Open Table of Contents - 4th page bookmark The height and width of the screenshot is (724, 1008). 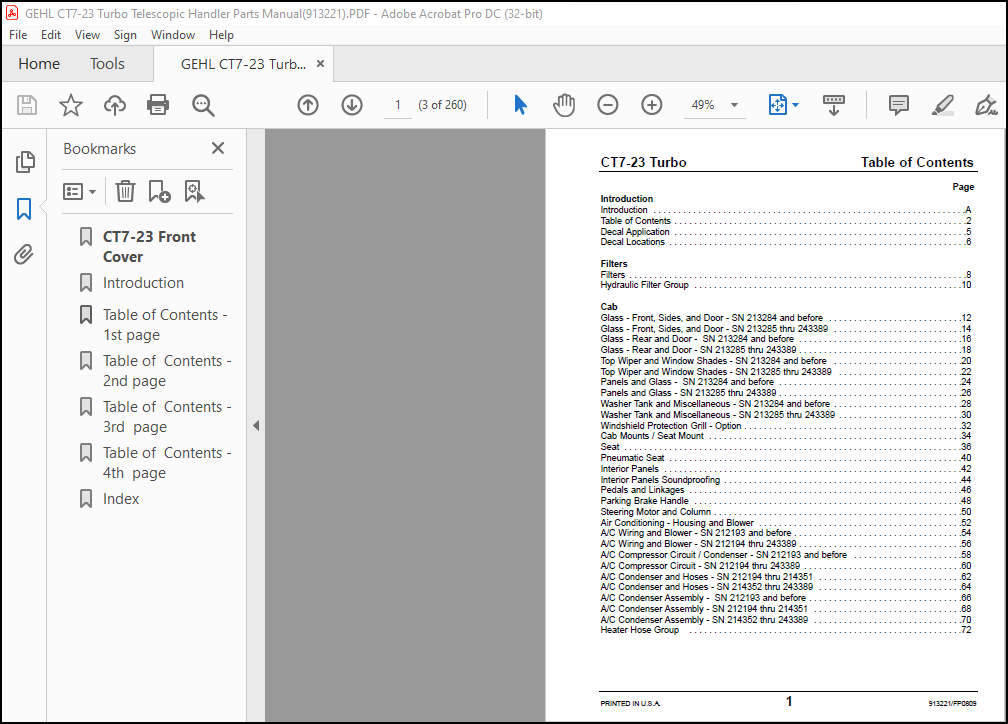point(167,463)
